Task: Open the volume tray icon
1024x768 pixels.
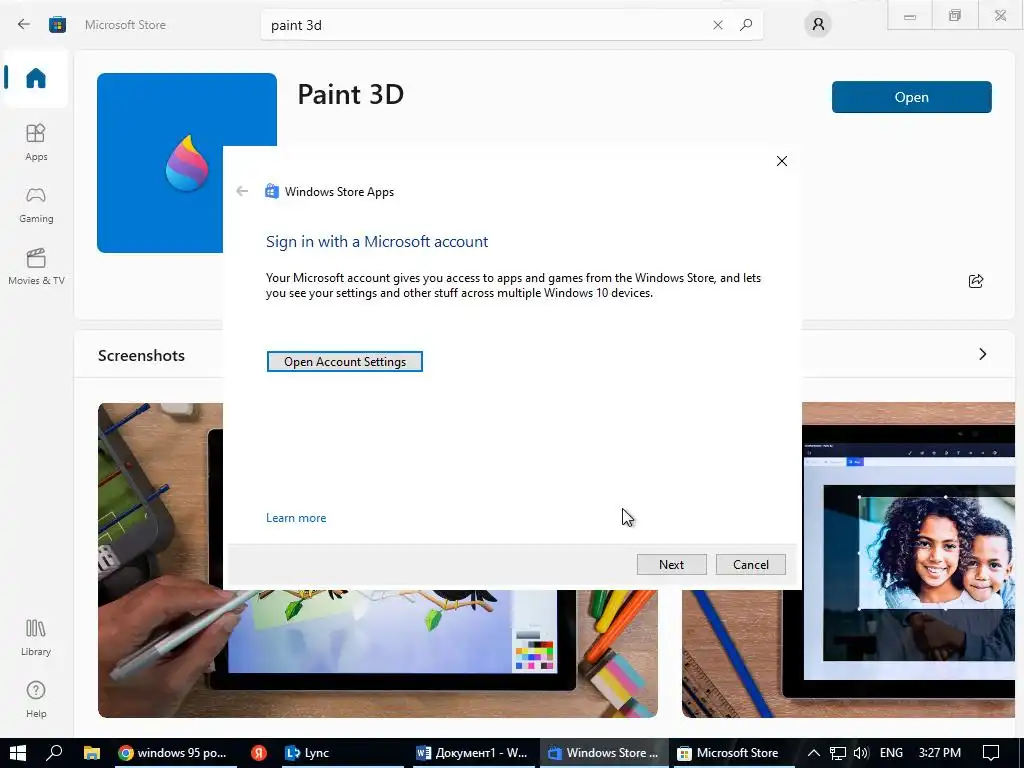Action: click(x=861, y=753)
